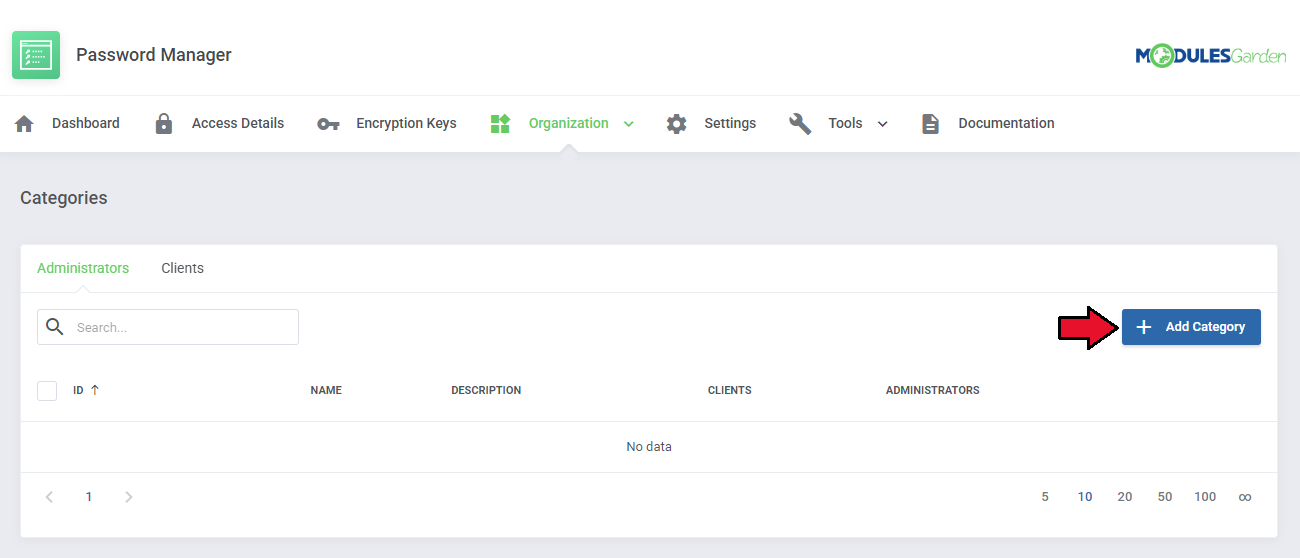Open Encryption Keys menu item
This screenshot has width=1300, height=558.
pyautogui.click(x=406, y=123)
